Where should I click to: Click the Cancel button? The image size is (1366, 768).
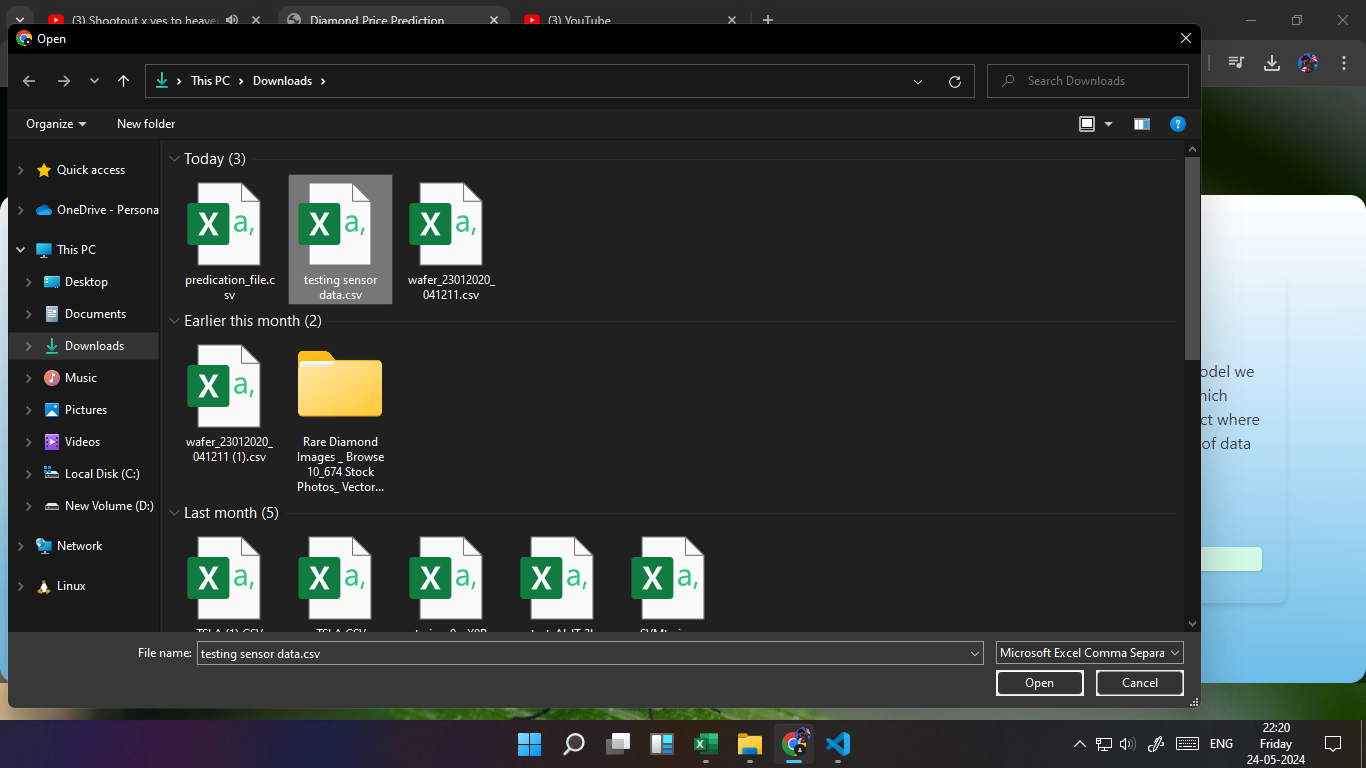tap(1140, 683)
